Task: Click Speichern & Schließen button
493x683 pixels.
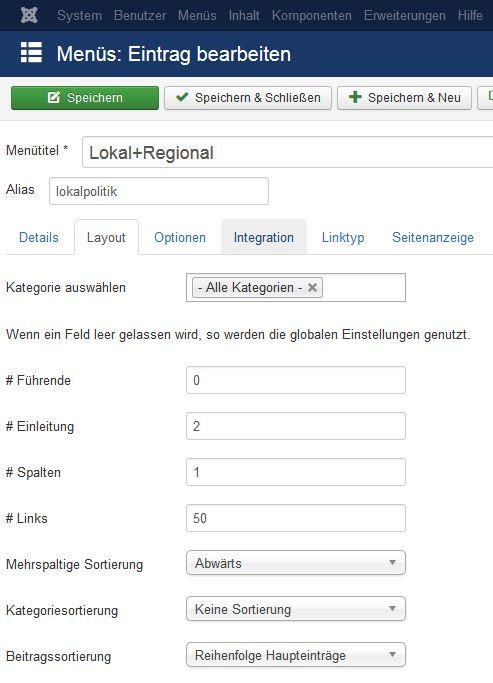Action: [248, 98]
